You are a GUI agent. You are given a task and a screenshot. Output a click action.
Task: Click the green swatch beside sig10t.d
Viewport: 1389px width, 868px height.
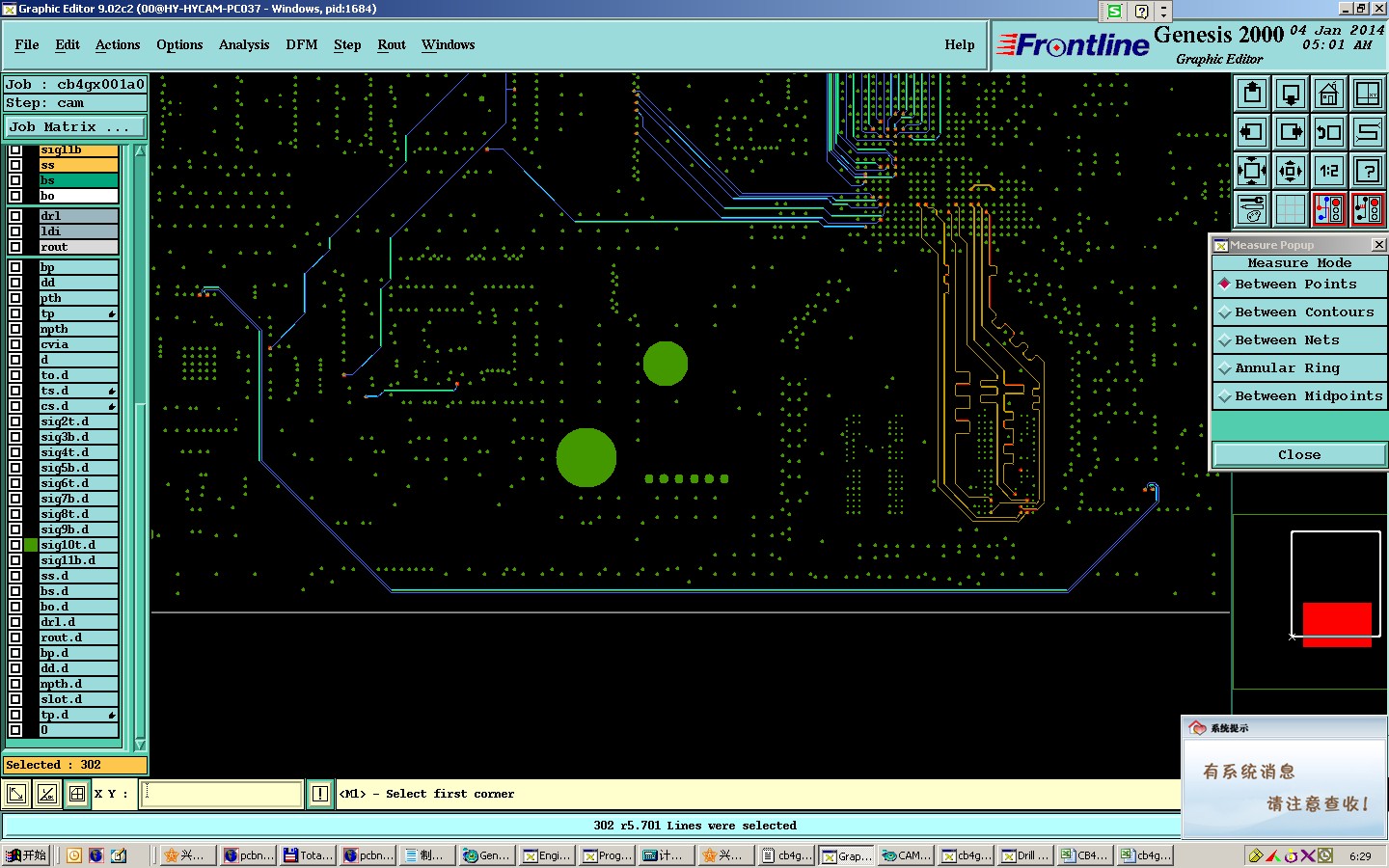pos(31,545)
